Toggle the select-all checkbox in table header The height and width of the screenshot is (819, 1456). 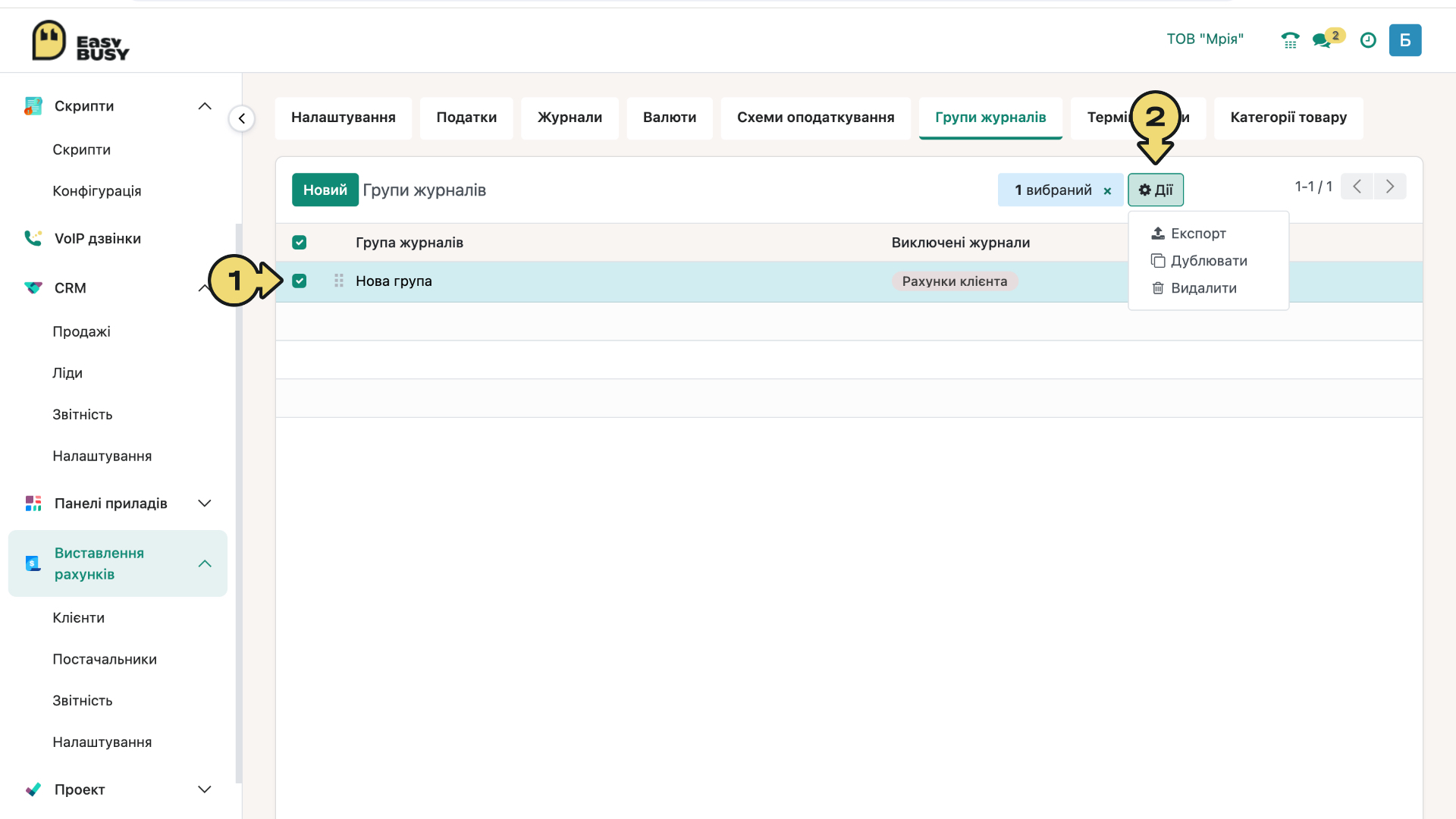click(x=300, y=243)
